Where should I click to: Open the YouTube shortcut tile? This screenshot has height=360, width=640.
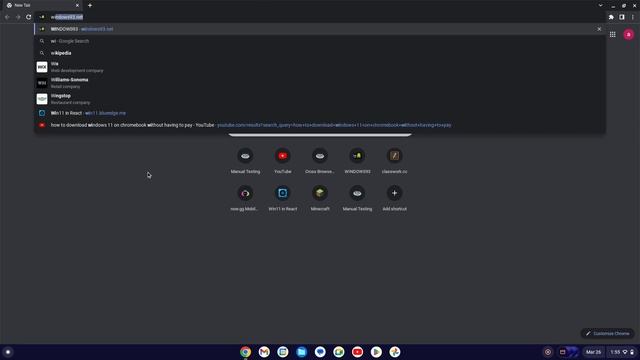coord(282,161)
